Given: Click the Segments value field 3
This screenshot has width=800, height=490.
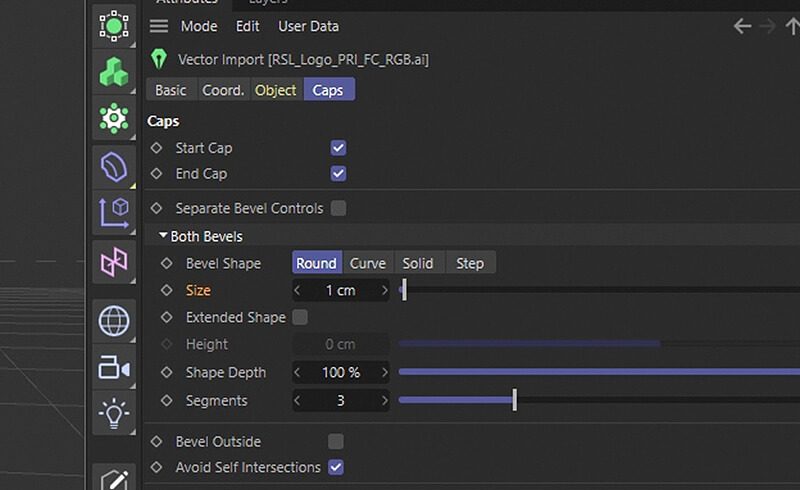Looking at the screenshot, I should click(x=341, y=401).
